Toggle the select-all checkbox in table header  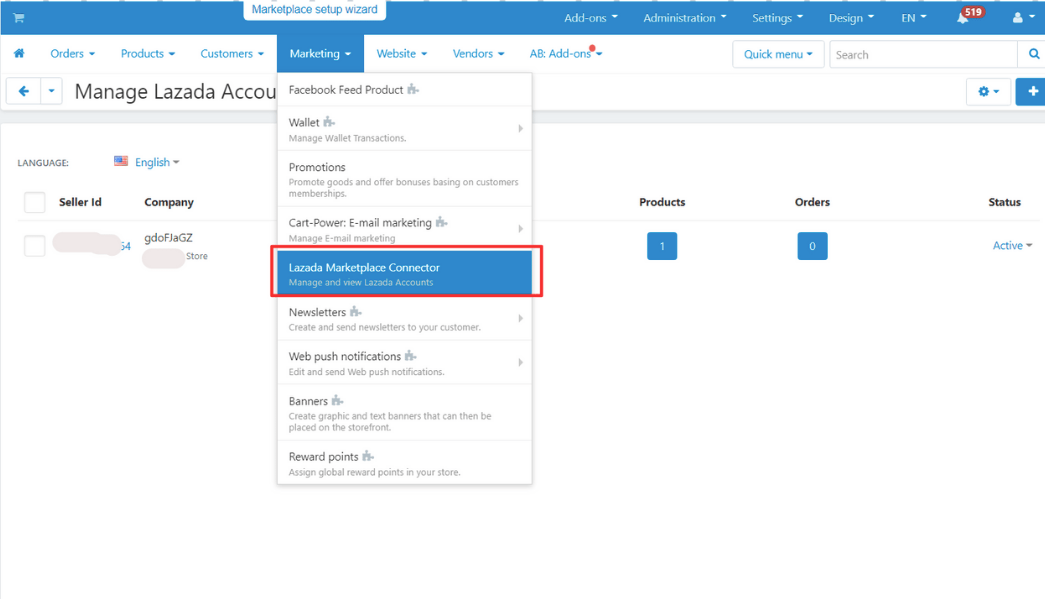[35, 202]
